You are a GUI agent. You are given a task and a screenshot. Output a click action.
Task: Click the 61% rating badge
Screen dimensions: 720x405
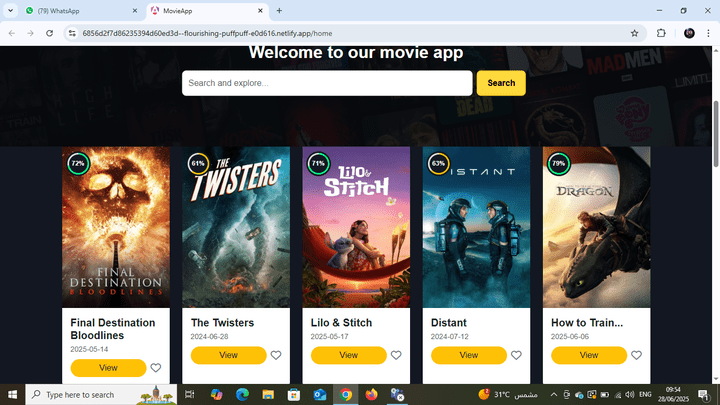coord(198,163)
